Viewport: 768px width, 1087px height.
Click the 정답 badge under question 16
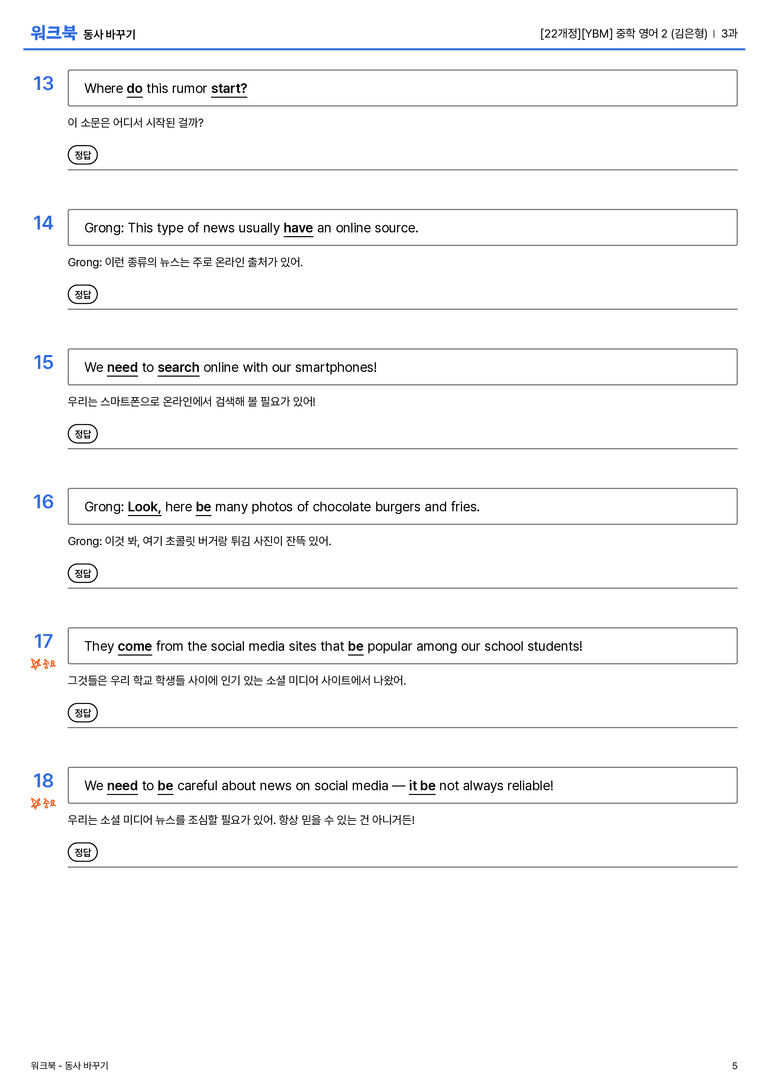(x=82, y=573)
